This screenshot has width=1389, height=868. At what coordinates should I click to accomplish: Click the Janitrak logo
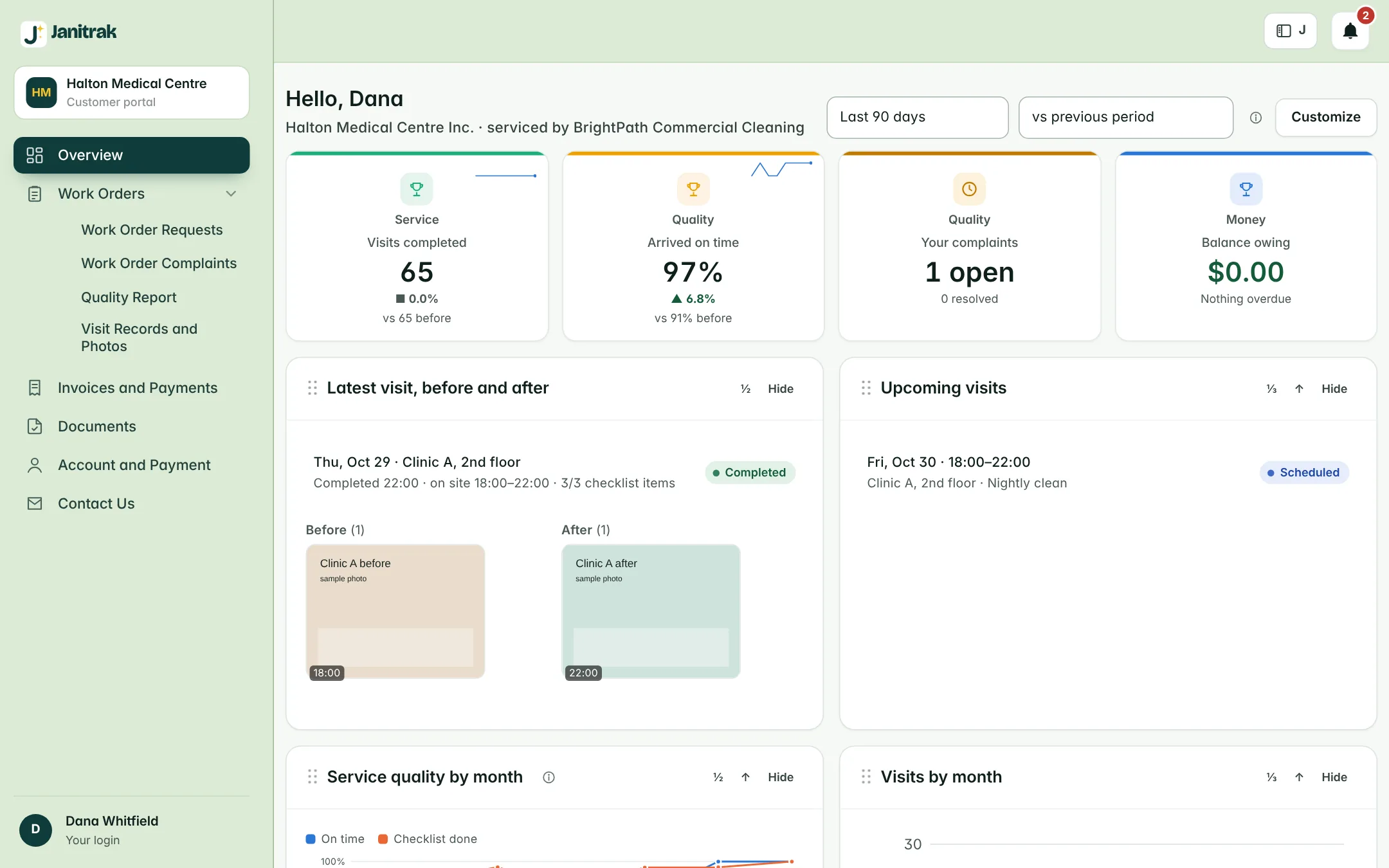point(69,32)
